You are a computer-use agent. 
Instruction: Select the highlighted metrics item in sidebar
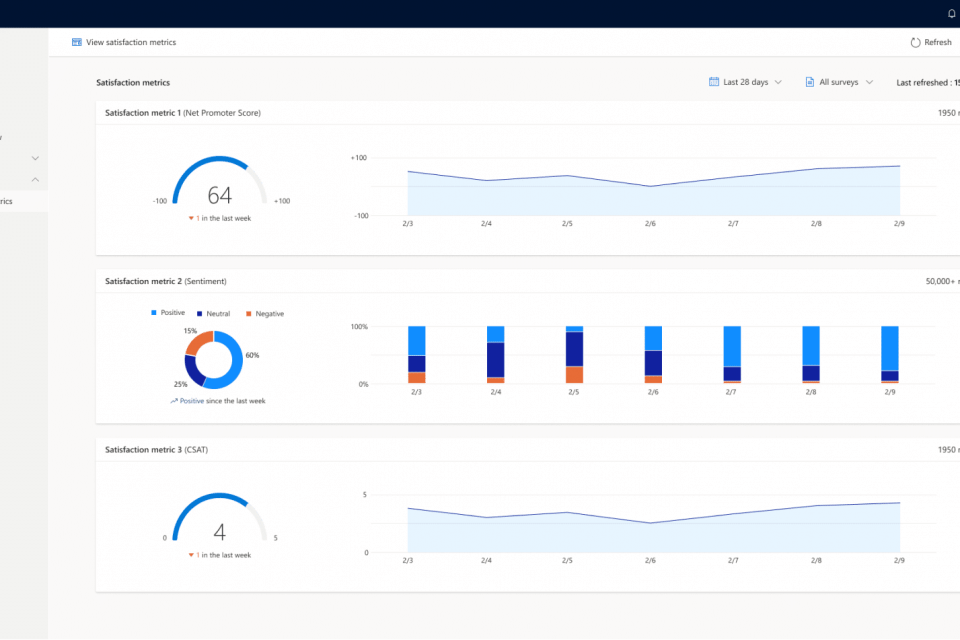coord(20,201)
